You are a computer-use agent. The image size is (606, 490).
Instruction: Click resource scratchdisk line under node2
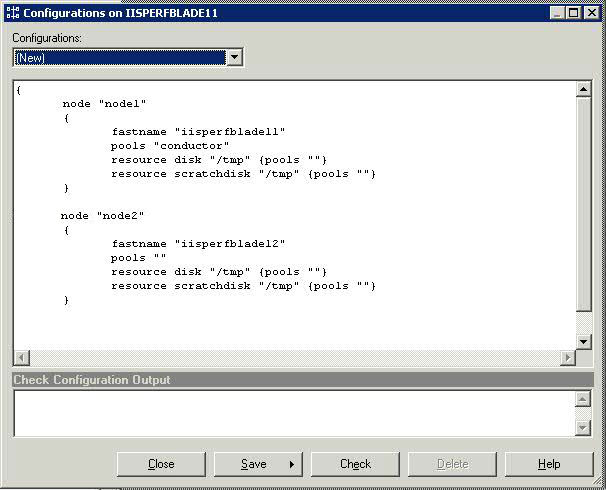coord(243,286)
